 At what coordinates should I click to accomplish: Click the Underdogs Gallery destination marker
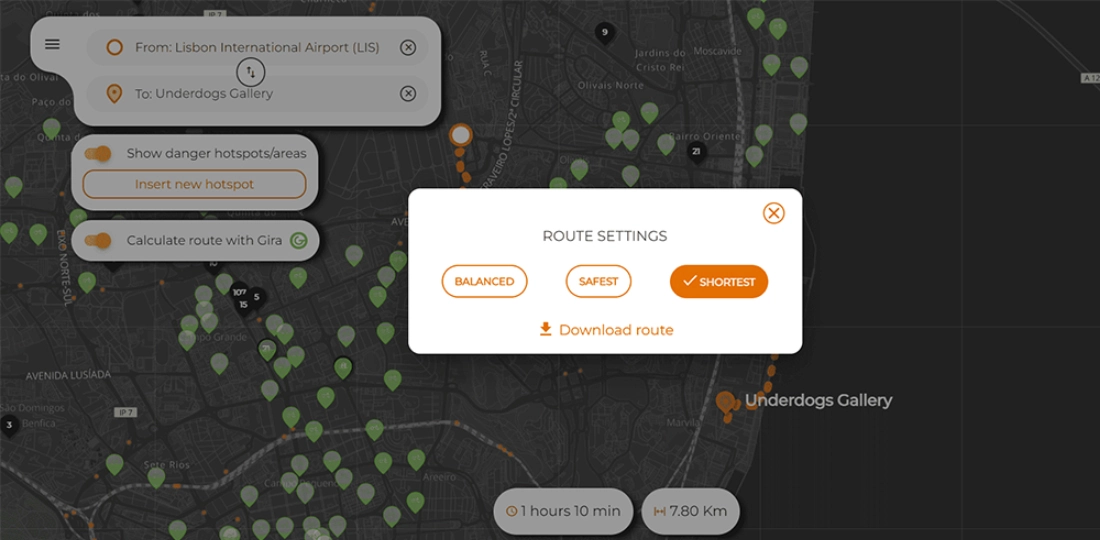click(x=725, y=402)
